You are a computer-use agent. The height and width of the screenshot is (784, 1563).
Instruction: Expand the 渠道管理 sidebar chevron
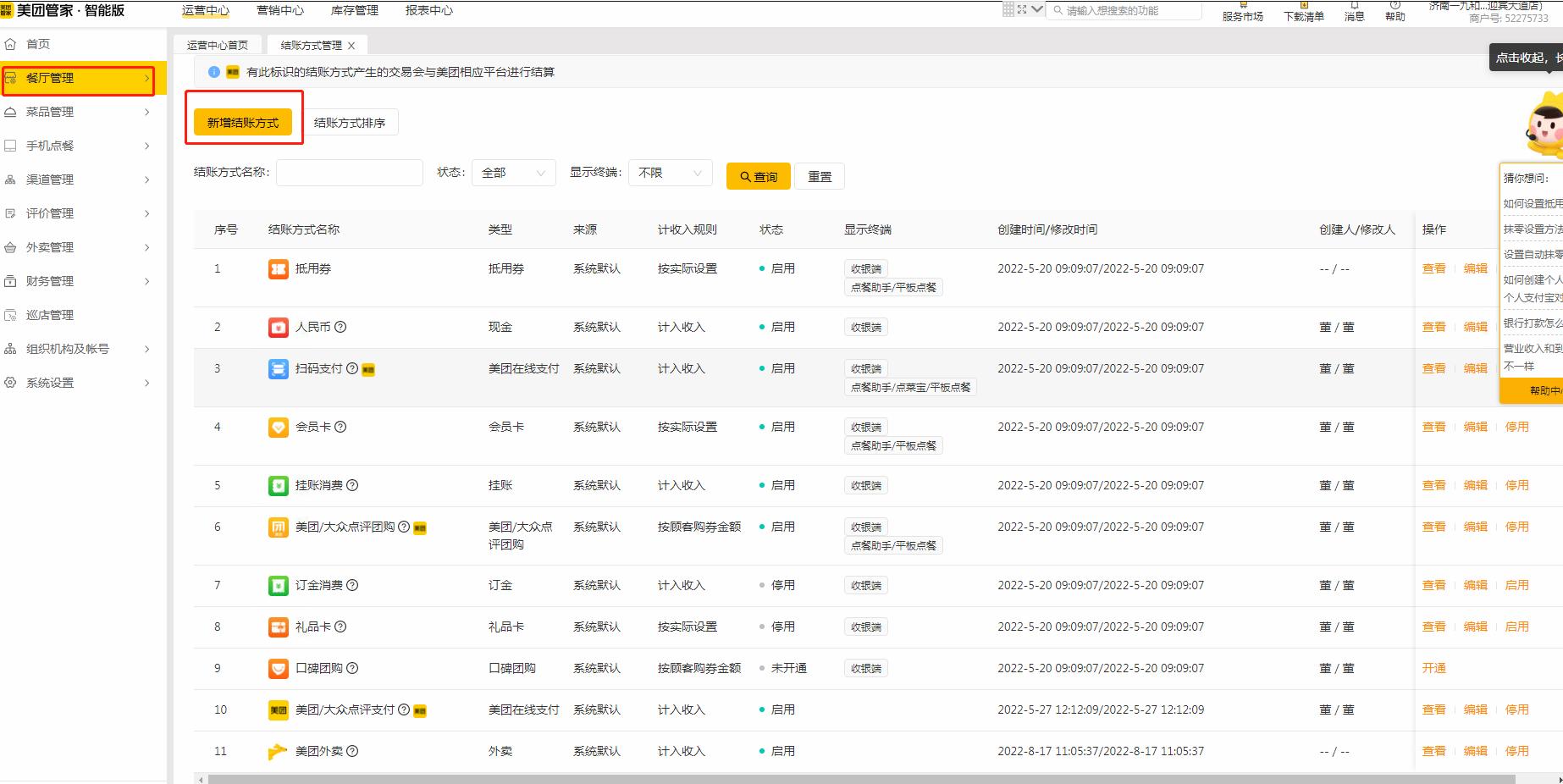146,179
